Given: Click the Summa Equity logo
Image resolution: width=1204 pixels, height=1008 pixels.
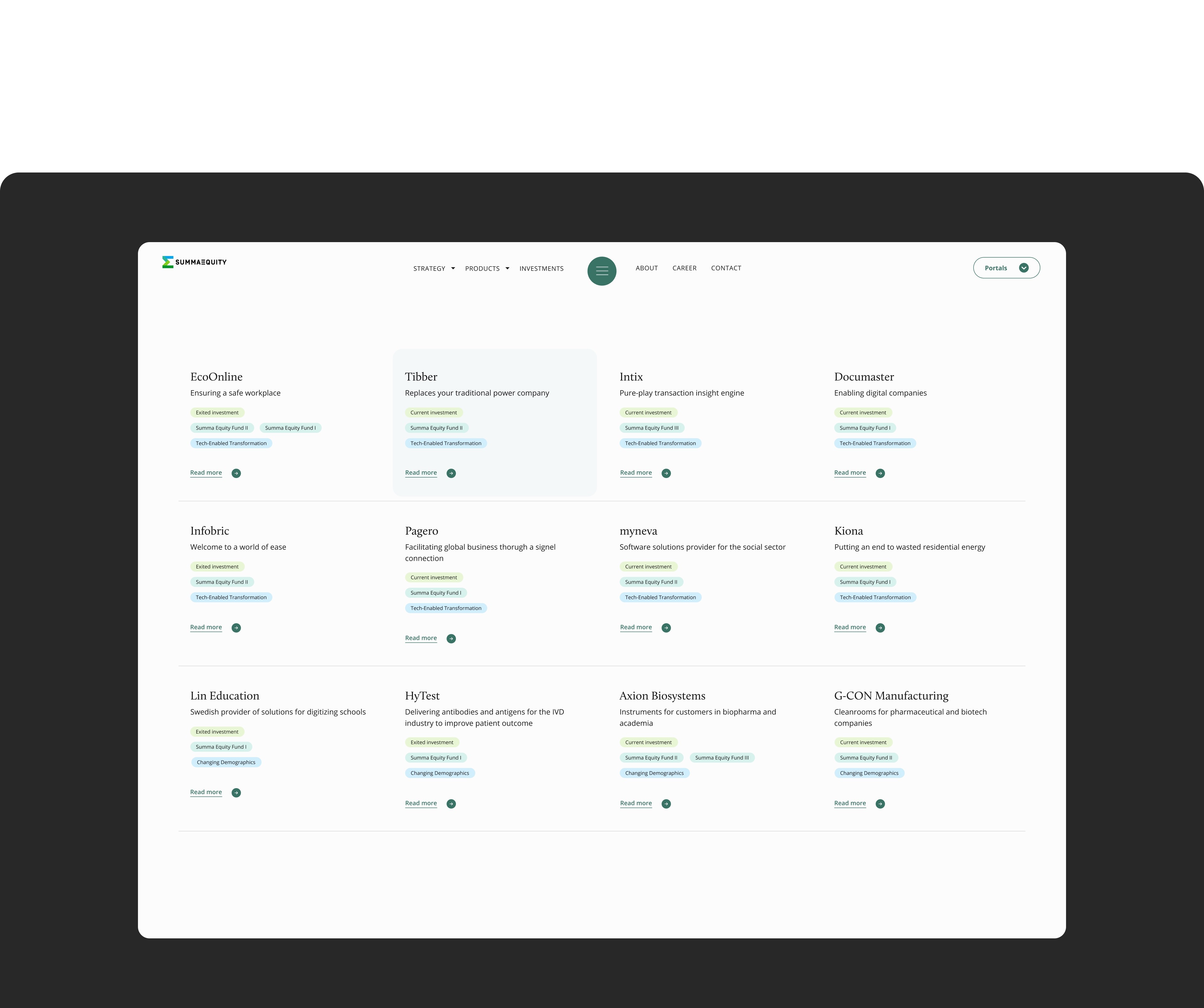Looking at the screenshot, I should pos(194,262).
